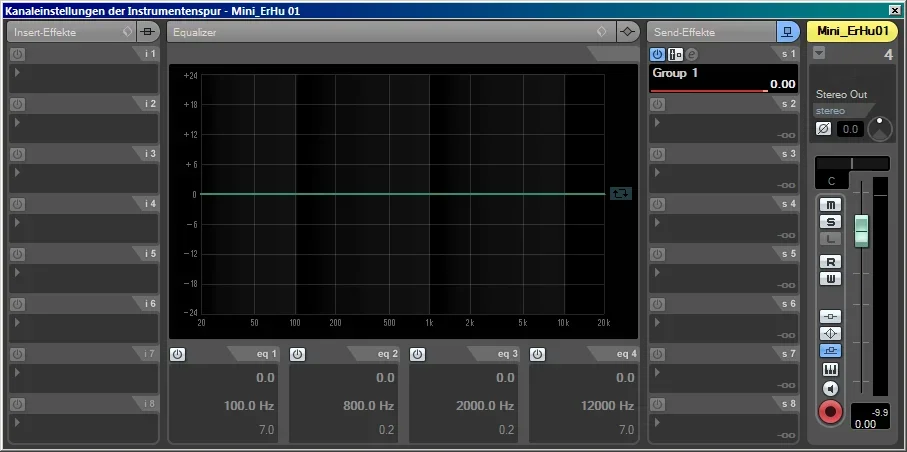Bypass all insert effects in header
The height and width of the screenshot is (452, 907).
pyautogui.click(x=148, y=32)
